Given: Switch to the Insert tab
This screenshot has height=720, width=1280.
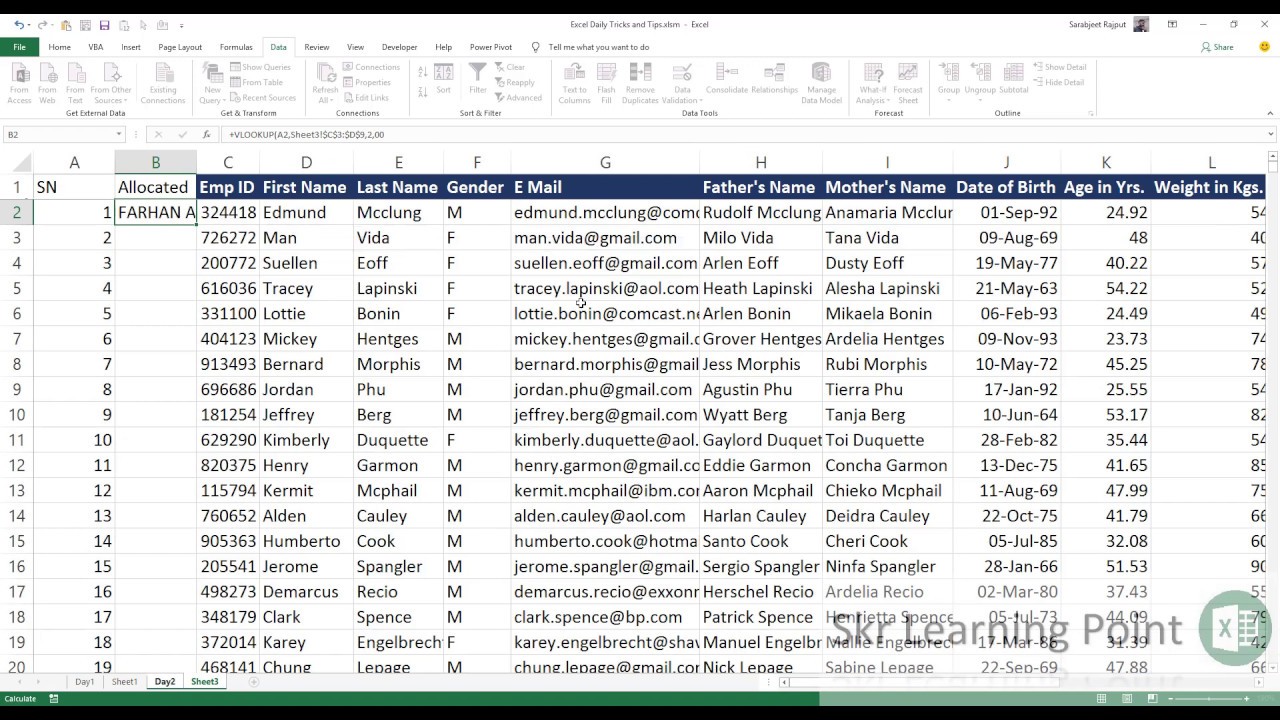Looking at the screenshot, I should (131, 47).
